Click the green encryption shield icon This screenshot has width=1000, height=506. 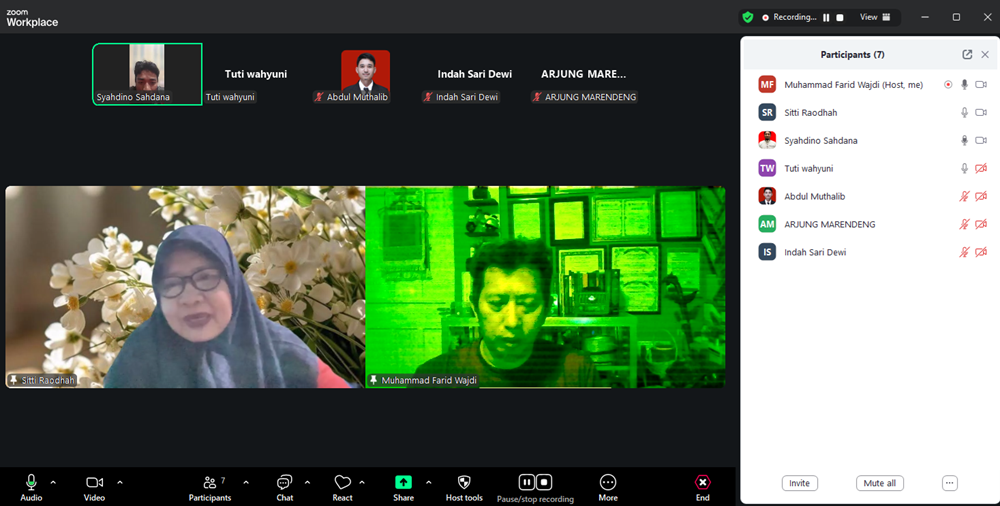748,17
